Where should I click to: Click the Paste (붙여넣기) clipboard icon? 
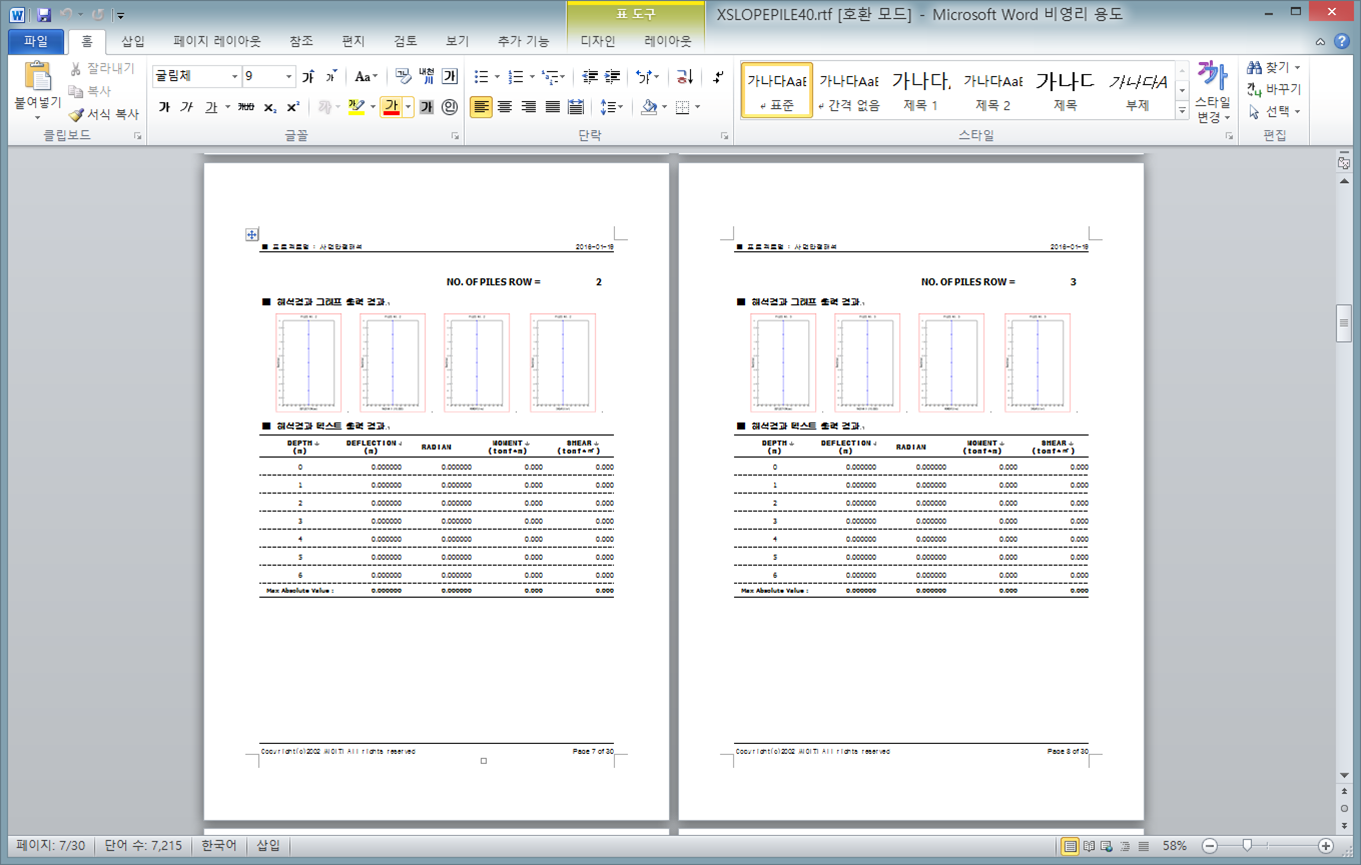(37, 77)
